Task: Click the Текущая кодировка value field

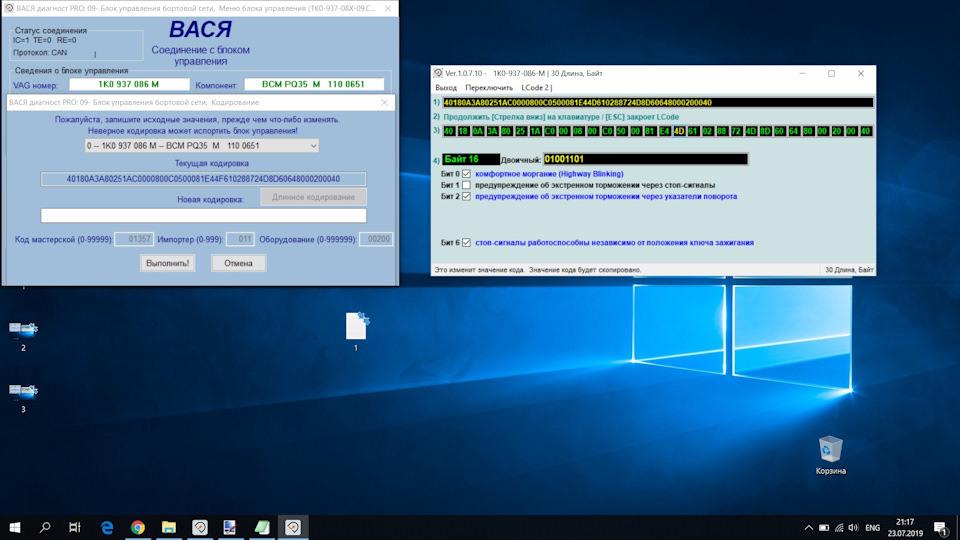Action: (x=203, y=179)
